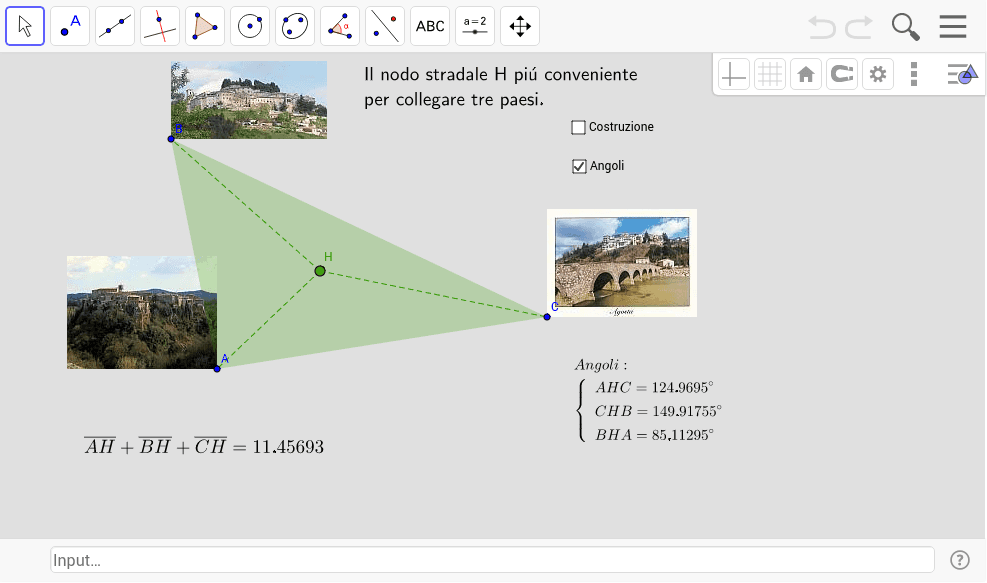This screenshot has width=987, height=583.
Task: Select the Polygon tool
Action: point(205,26)
